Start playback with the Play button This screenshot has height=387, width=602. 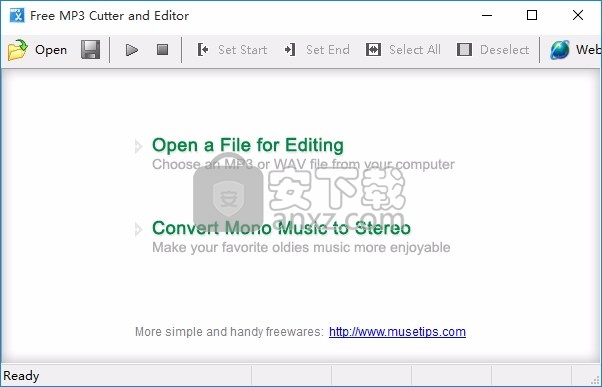(x=132, y=50)
